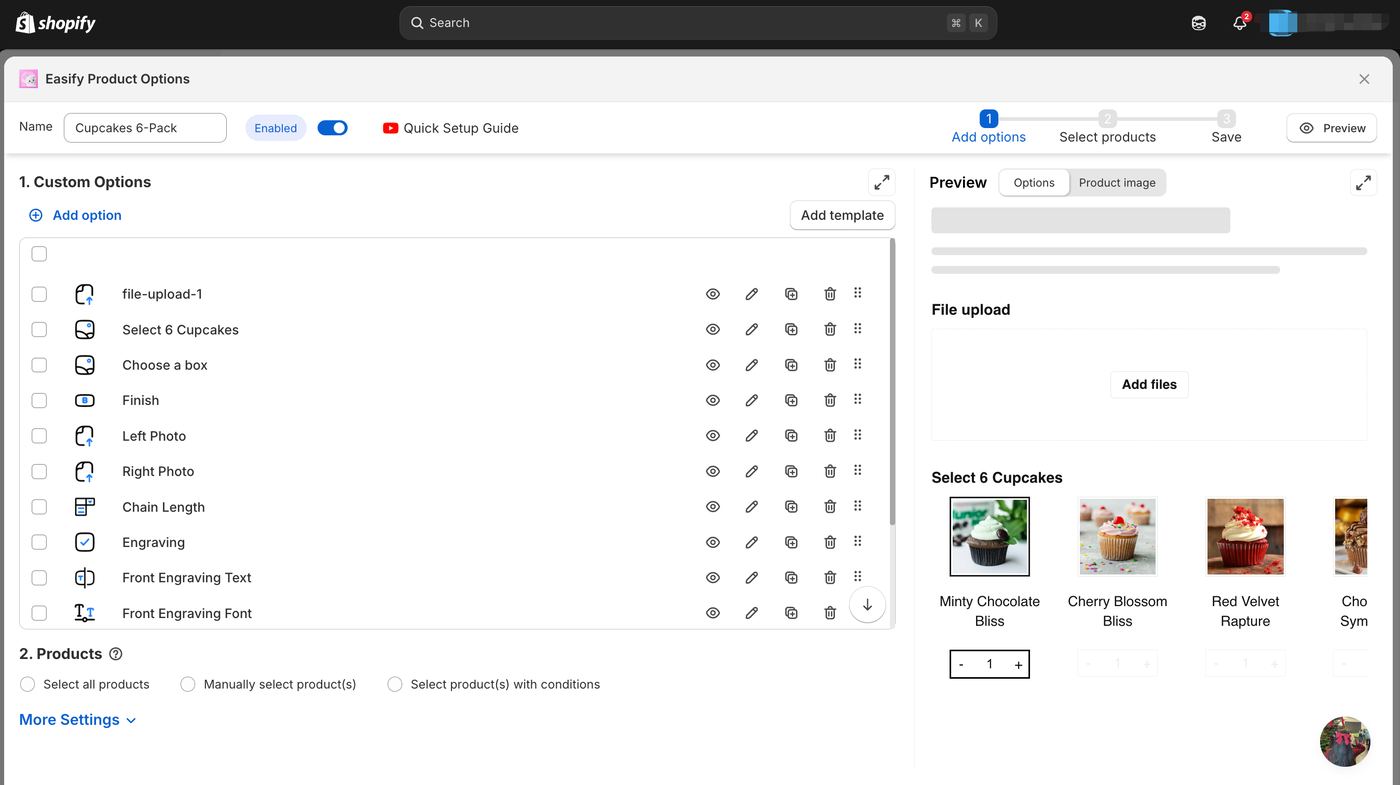Viewport: 1400px width, 785px height.
Task: Choose Manually select product(s) radio
Action: click(188, 684)
